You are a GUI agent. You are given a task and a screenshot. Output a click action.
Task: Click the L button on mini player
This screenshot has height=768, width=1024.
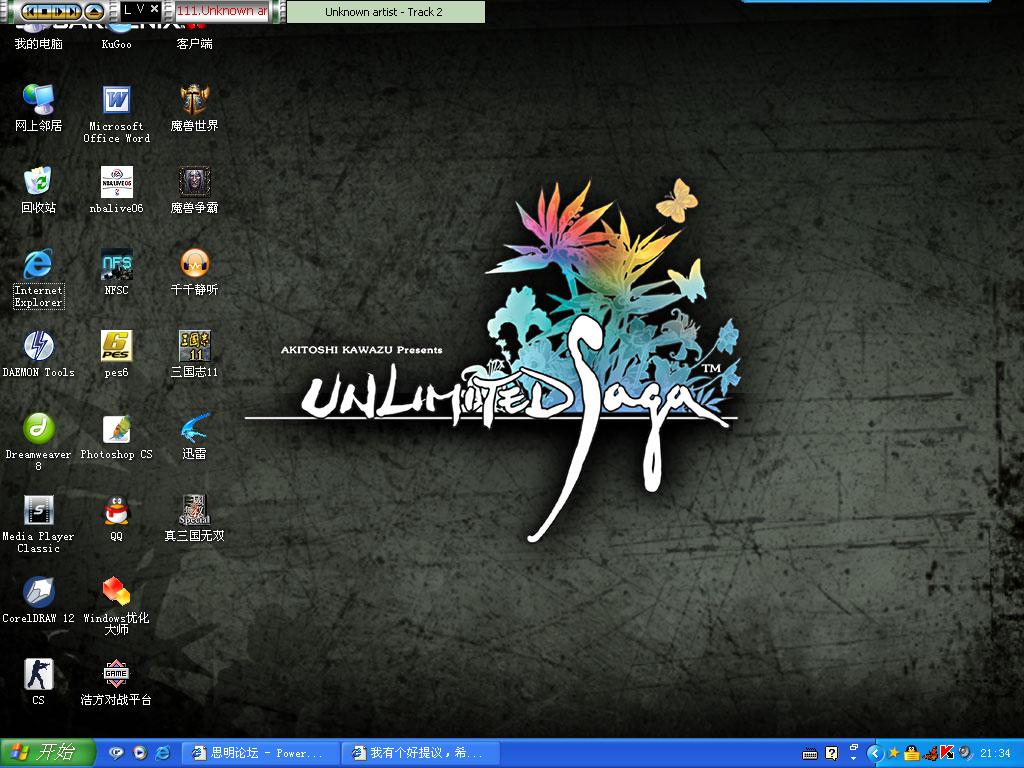click(127, 9)
